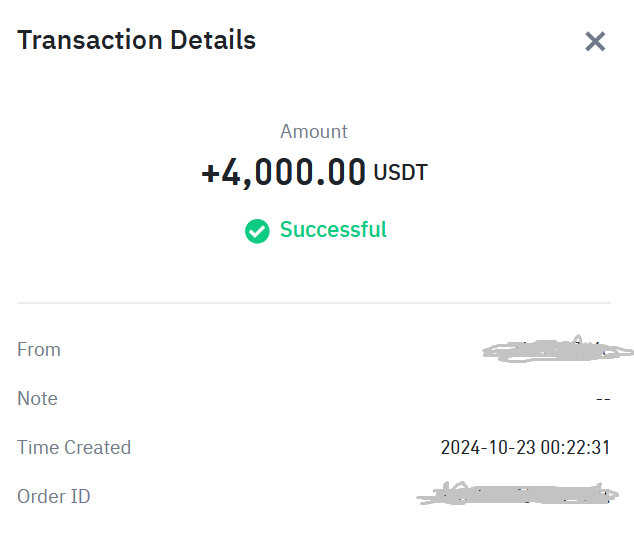Image resolution: width=634 pixels, height=539 pixels.
Task: Select the 2024-10-23 00:22:31 timestamp
Action: click(x=525, y=447)
